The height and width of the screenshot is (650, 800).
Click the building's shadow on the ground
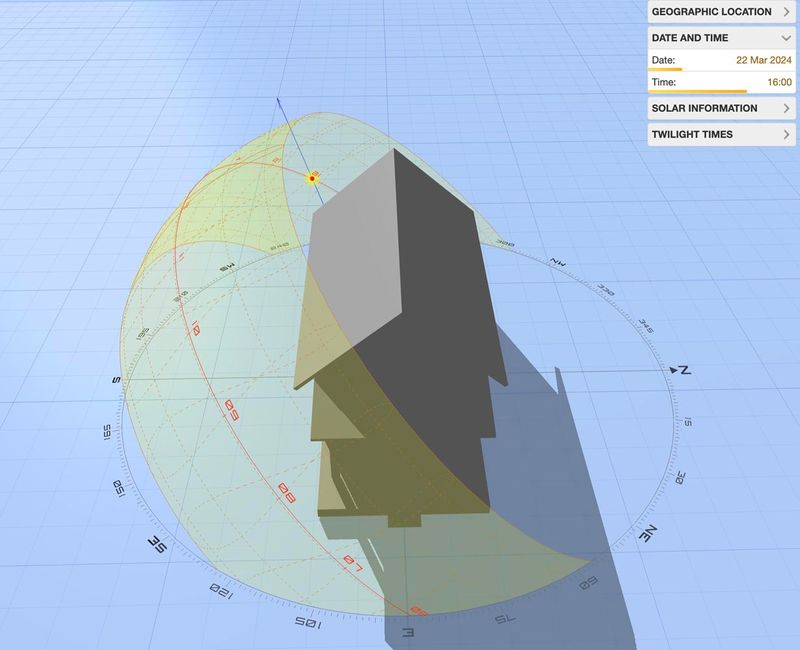coord(561,485)
